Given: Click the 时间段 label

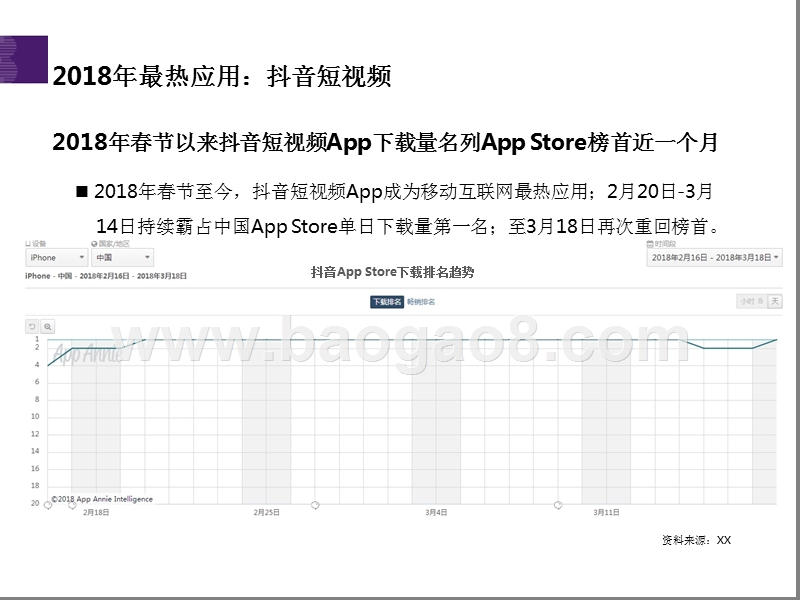Looking at the screenshot, I should tap(661, 243).
